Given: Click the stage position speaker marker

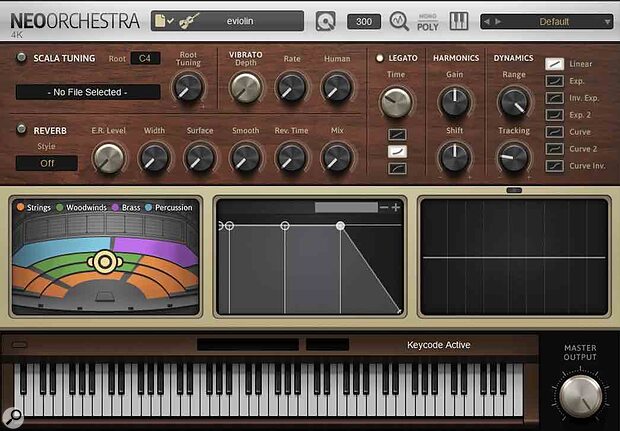Looking at the screenshot, I should (x=105, y=261).
